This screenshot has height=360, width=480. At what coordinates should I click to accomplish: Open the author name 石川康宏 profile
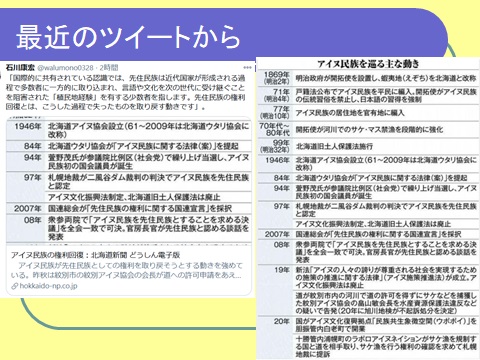click(x=20, y=68)
